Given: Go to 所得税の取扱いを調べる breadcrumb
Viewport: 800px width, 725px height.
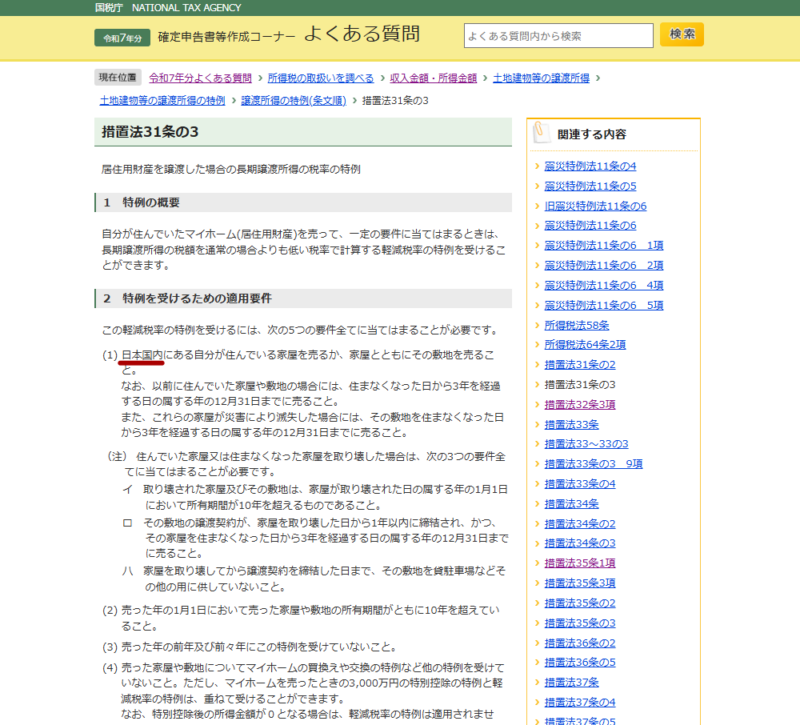Looking at the screenshot, I should pos(320,78).
